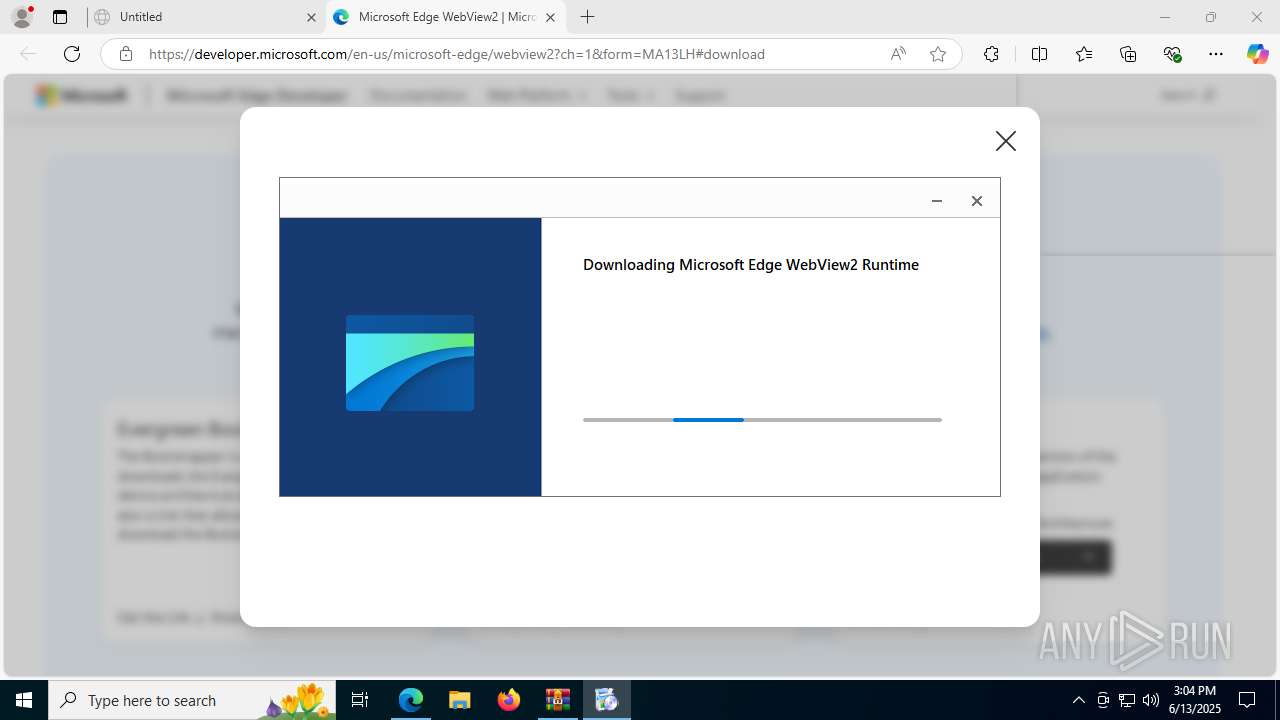Viewport: 1280px width, 720px height.
Task: Open the notification center icon
Action: (x=1247, y=700)
